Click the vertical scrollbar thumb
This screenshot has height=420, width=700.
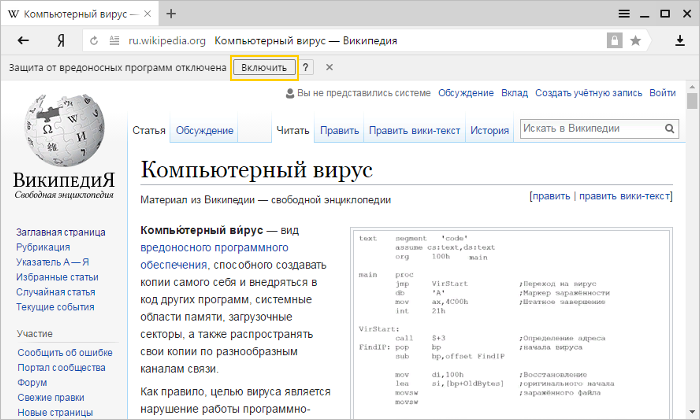tap(692, 101)
